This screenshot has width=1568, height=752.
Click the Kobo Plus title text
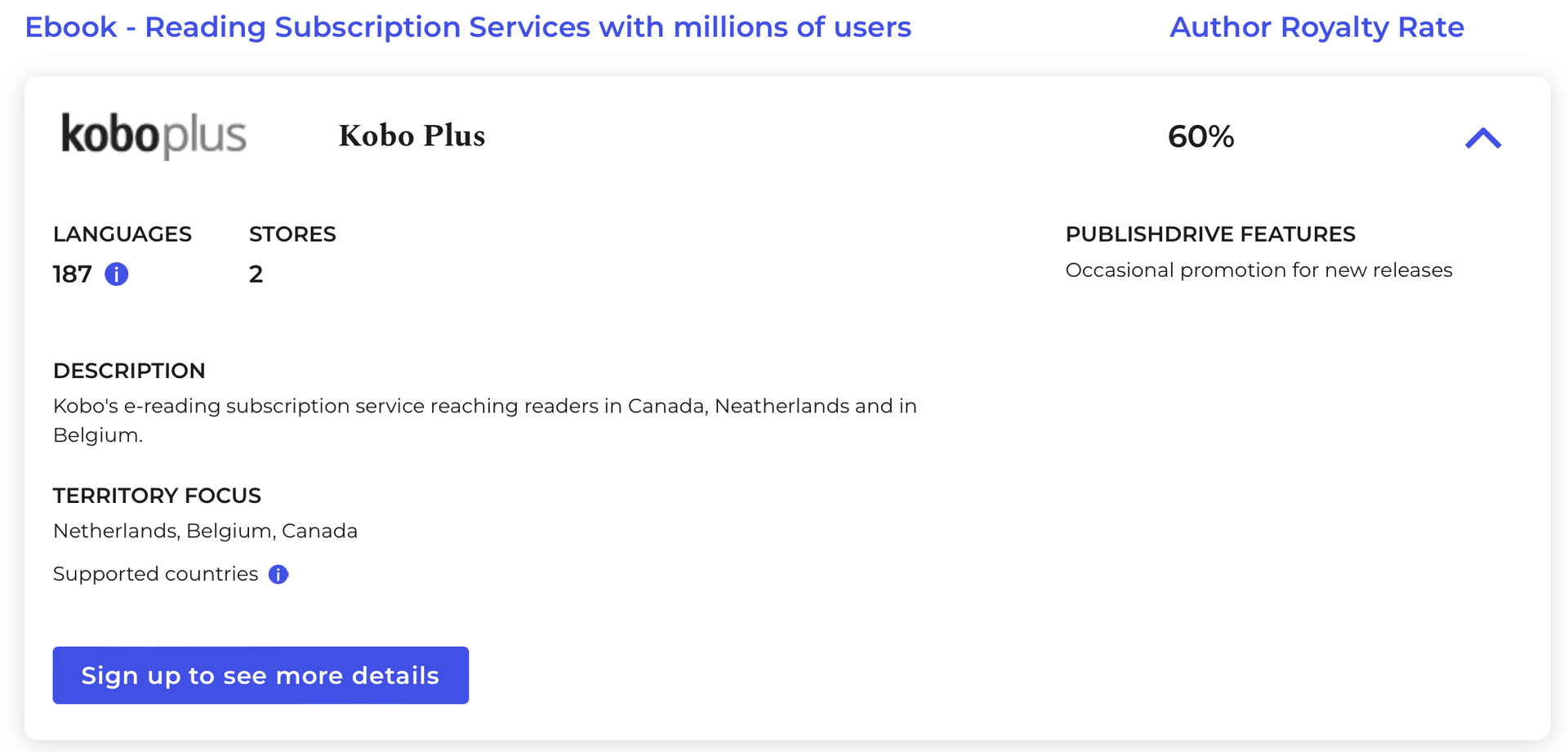point(412,136)
